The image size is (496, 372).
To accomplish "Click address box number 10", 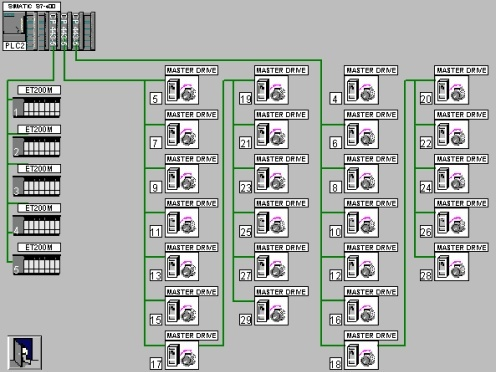I will tap(336, 232).
